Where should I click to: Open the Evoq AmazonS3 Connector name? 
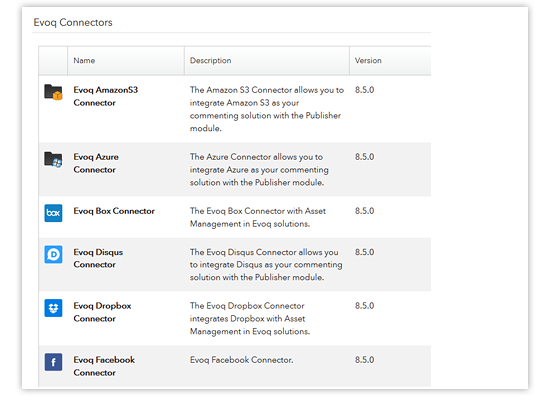[x=106, y=96]
